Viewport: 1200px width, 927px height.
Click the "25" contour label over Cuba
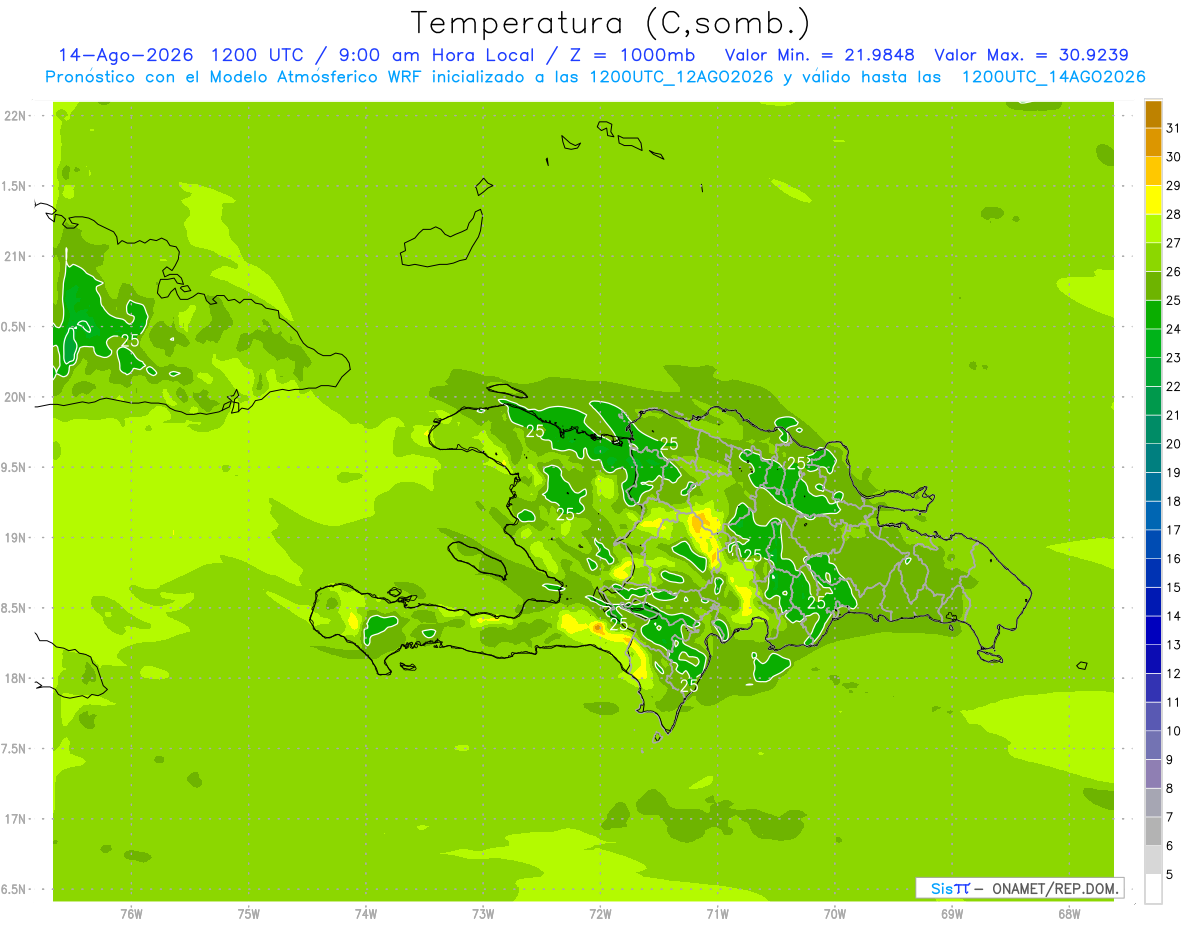(130, 340)
